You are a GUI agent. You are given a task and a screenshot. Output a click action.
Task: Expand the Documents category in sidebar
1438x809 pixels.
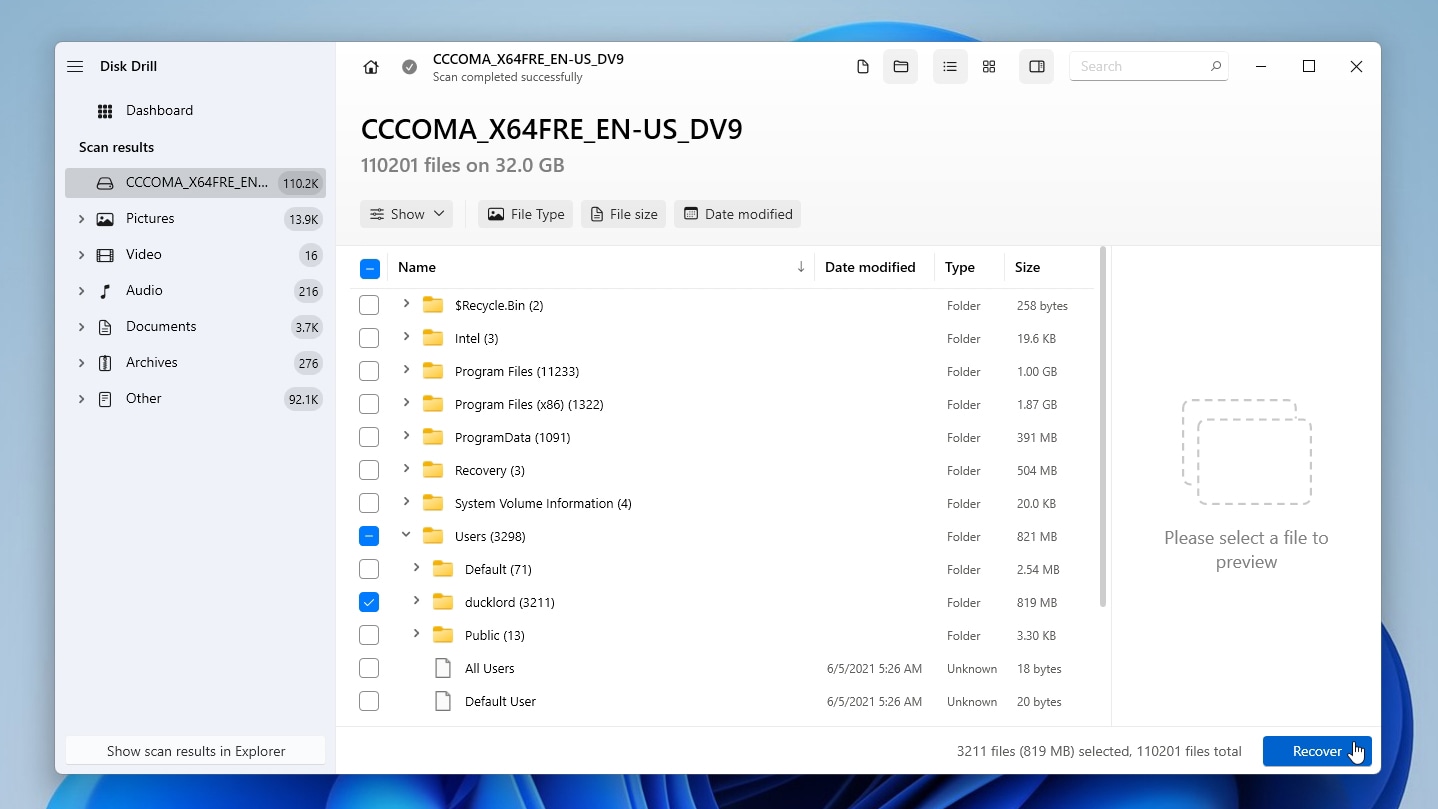click(x=81, y=327)
